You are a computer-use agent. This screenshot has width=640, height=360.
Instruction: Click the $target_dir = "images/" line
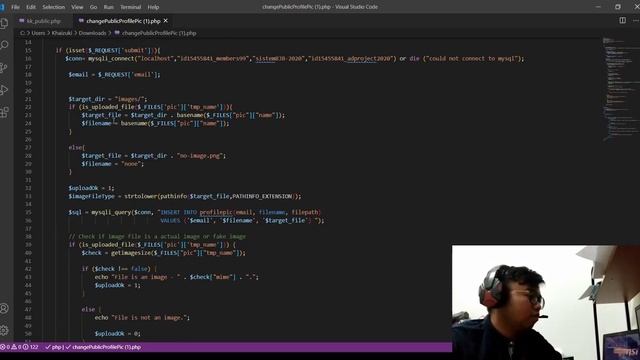click(x=108, y=99)
